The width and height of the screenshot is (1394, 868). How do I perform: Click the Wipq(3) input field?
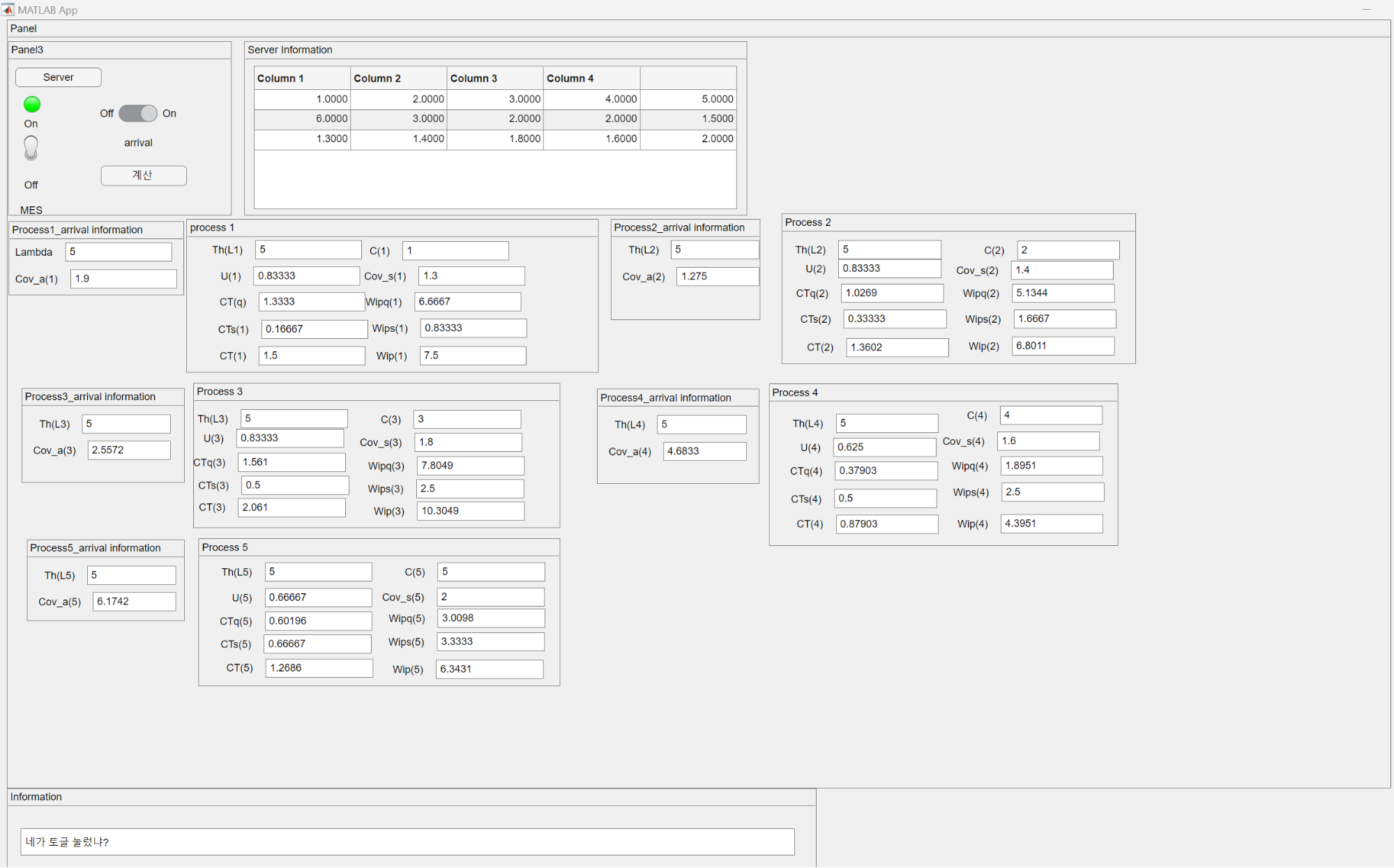pyautogui.click(x=471, y=466)
